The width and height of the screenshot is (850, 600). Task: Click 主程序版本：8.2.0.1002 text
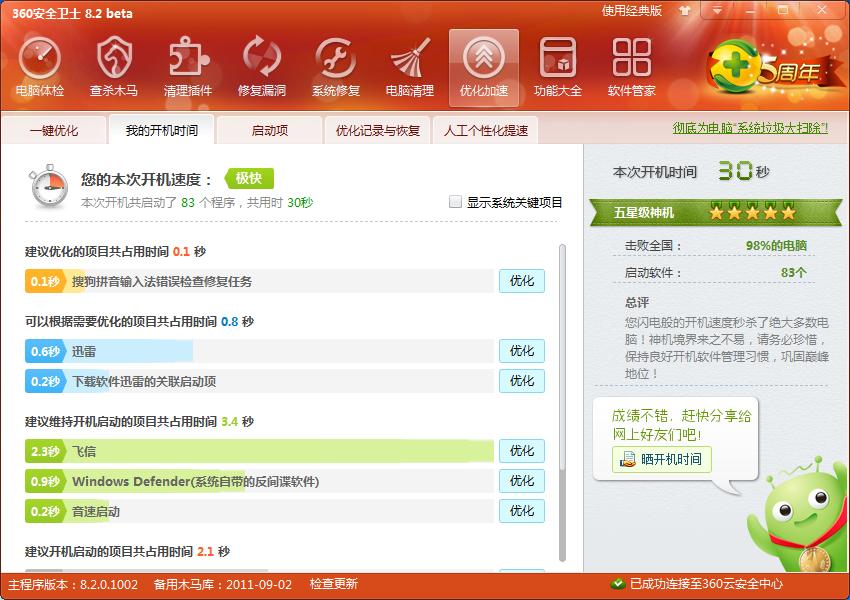pos(73,584)
